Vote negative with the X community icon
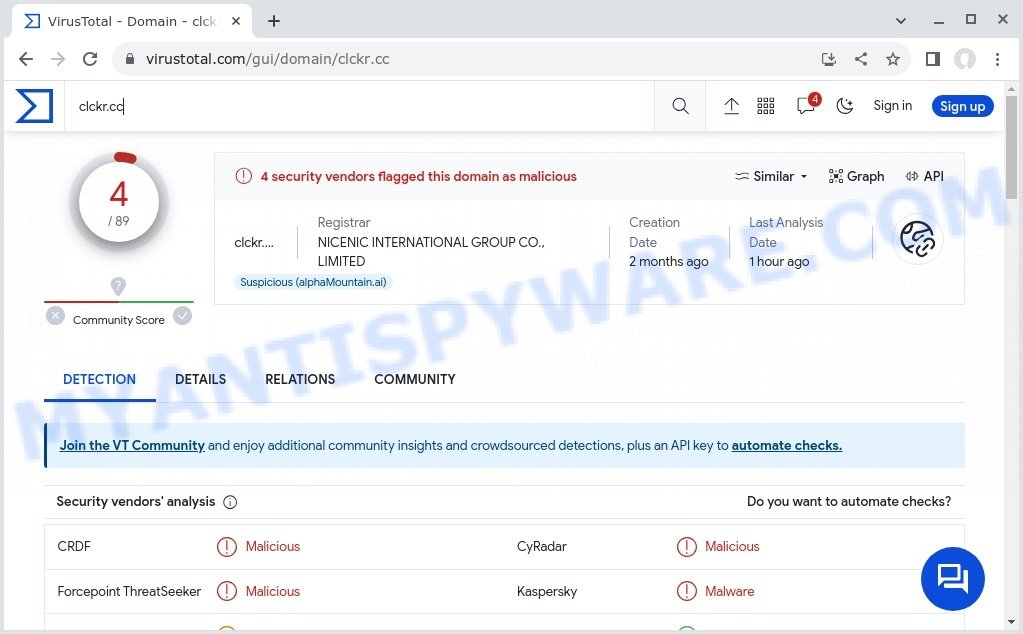 (x=55, y=316)
